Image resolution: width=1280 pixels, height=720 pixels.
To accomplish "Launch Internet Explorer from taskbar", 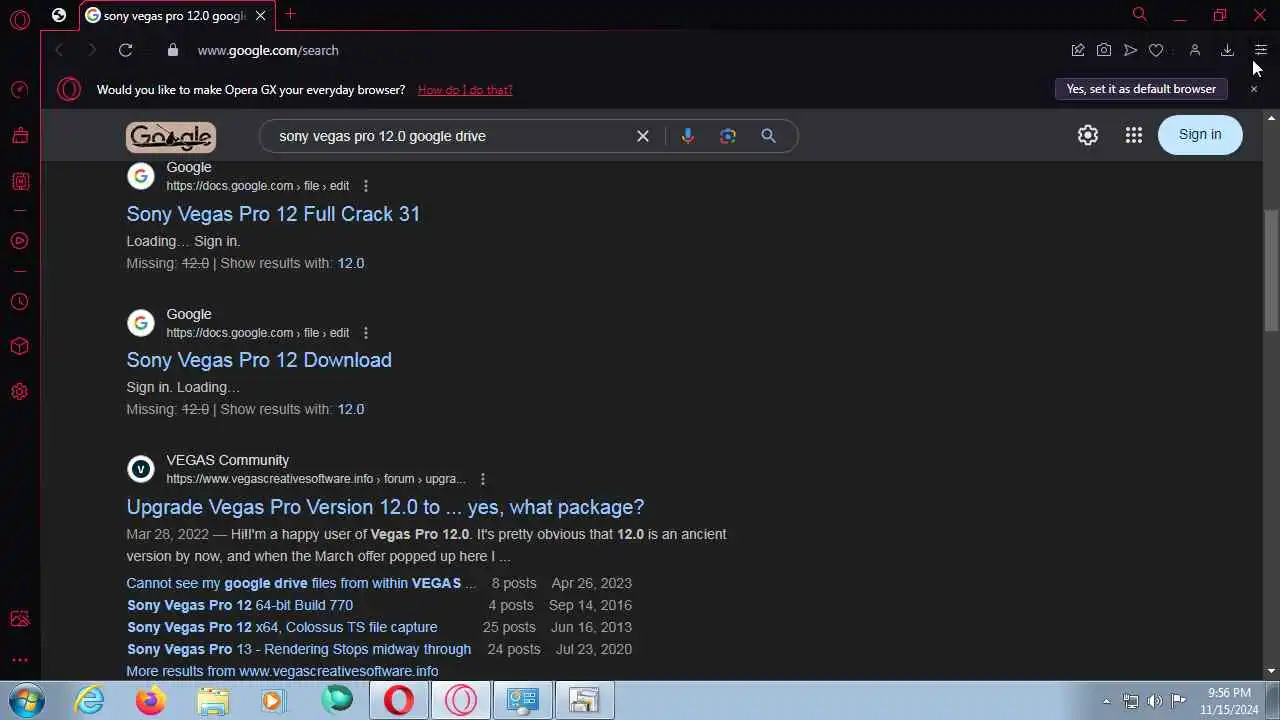I will tap(90, 700).
